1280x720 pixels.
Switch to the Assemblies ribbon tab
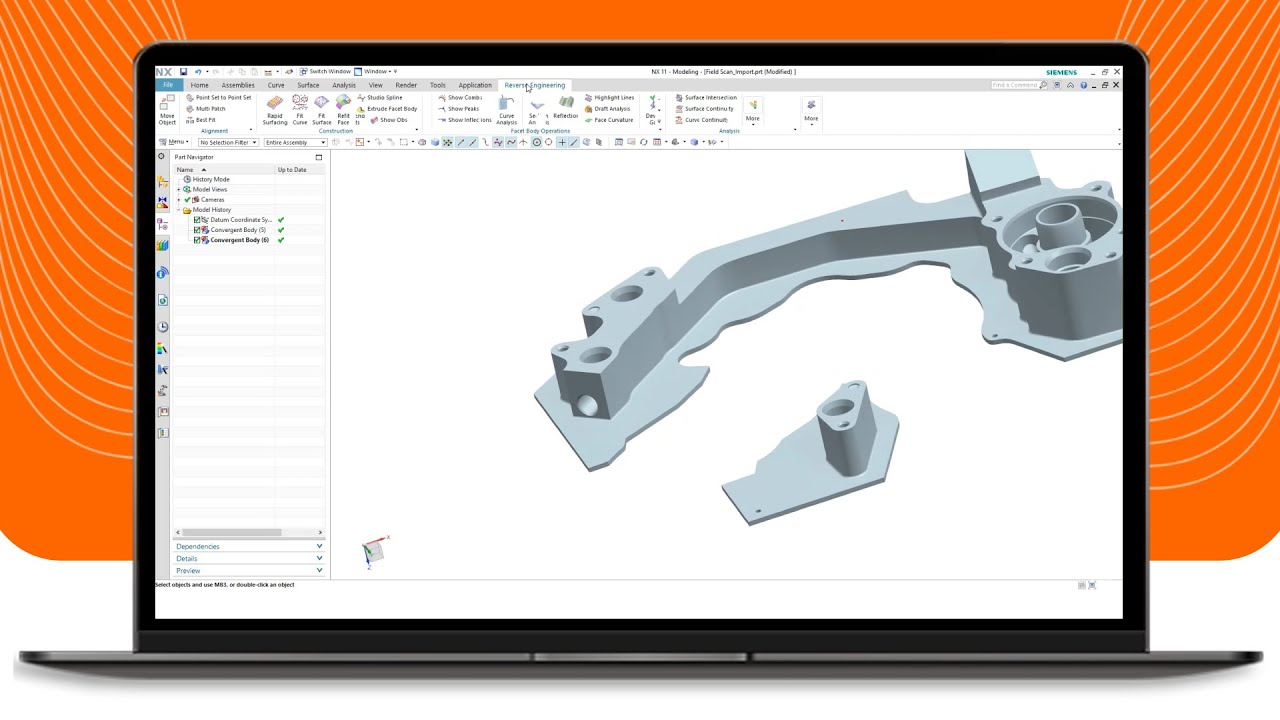(238, 85)
